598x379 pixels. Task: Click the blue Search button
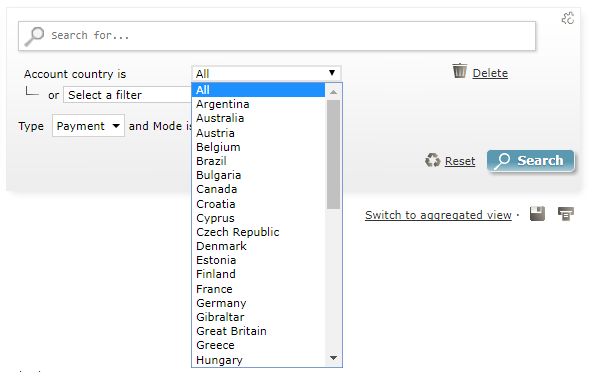click(x=530, y=161)
